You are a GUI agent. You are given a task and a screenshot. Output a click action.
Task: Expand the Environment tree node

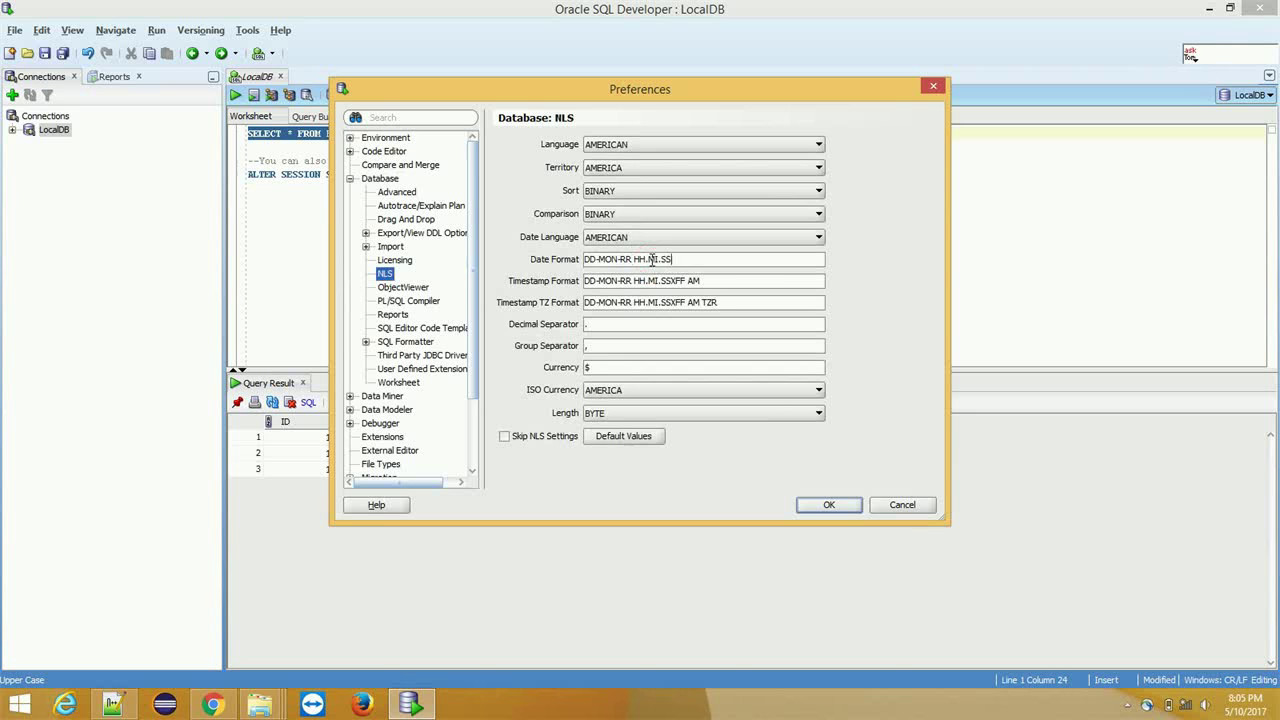click(350, 138)
